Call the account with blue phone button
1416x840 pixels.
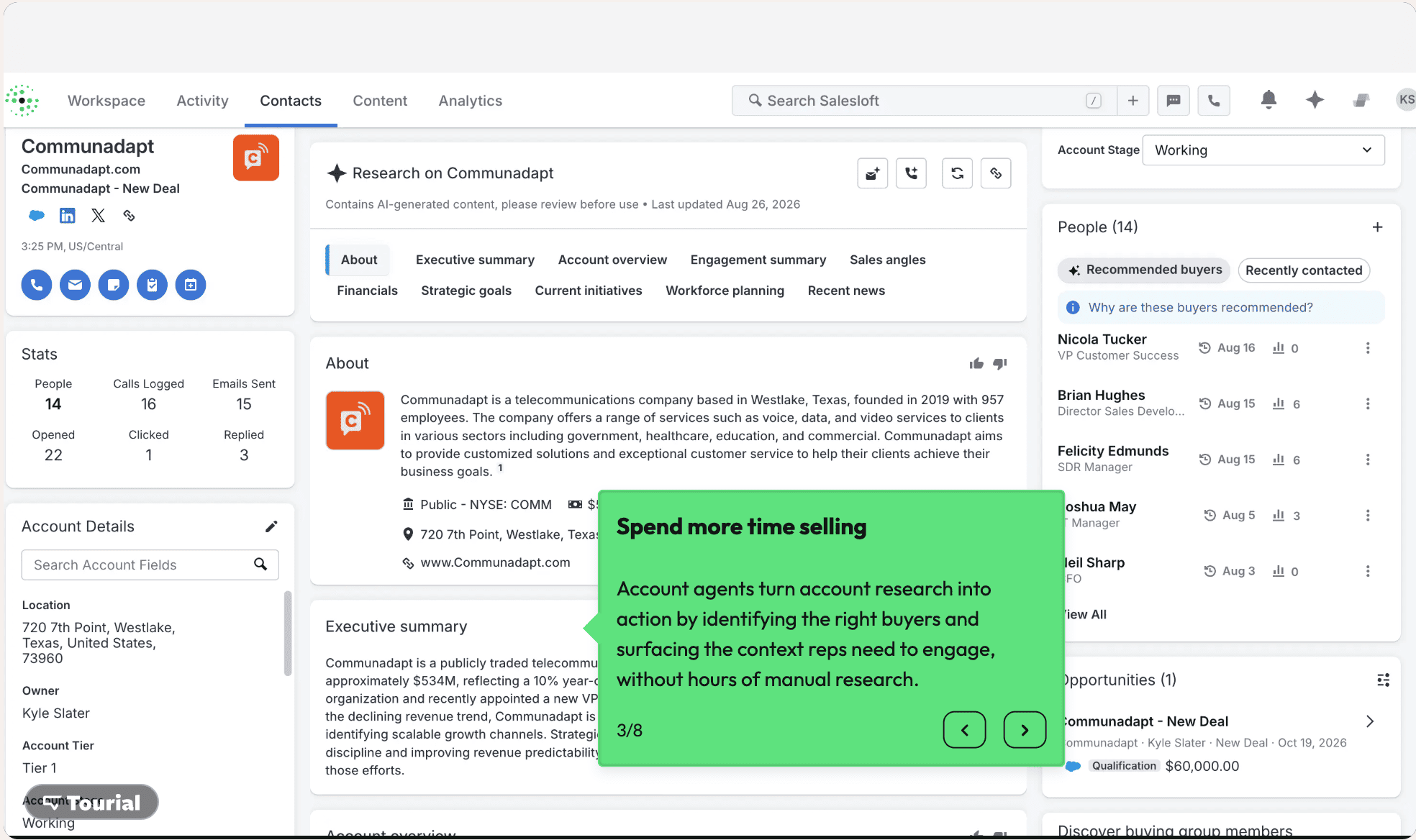pos(37,285)
